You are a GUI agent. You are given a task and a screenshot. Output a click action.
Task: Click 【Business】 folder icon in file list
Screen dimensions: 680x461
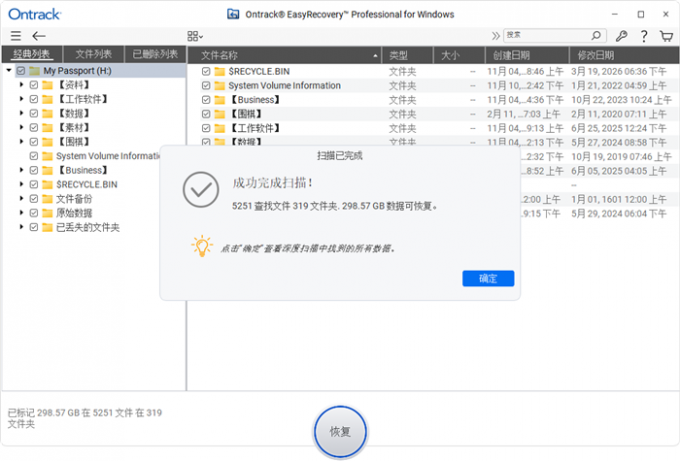point(220,100)
